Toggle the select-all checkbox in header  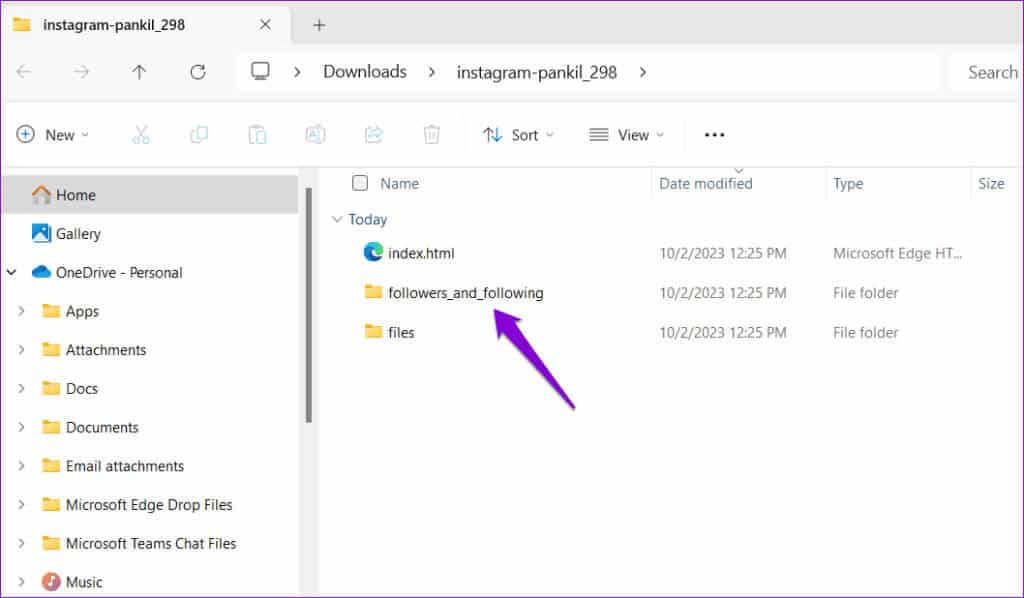tap(360, 183)
